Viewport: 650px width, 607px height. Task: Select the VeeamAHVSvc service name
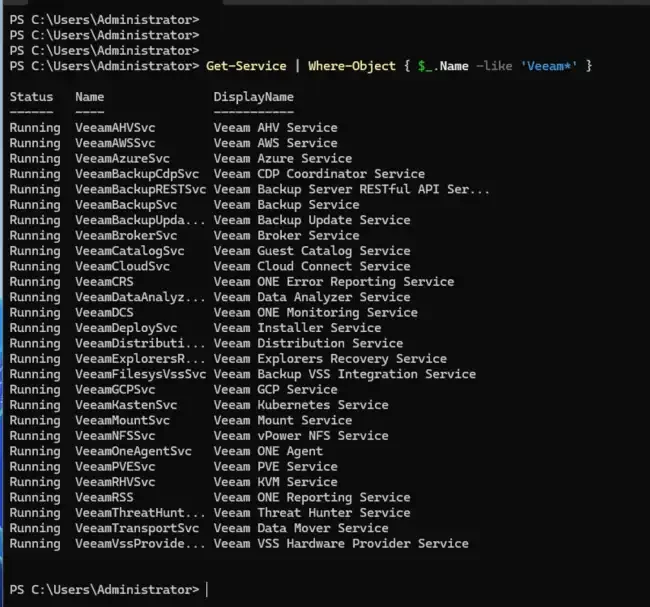115,128
